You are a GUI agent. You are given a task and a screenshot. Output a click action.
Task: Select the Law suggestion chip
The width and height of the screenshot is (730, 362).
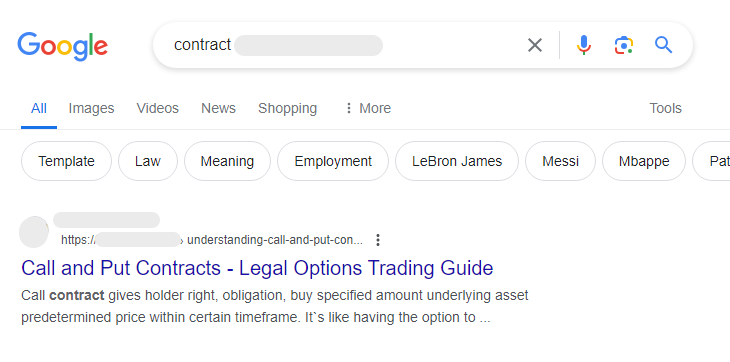[x=148, y=161]
